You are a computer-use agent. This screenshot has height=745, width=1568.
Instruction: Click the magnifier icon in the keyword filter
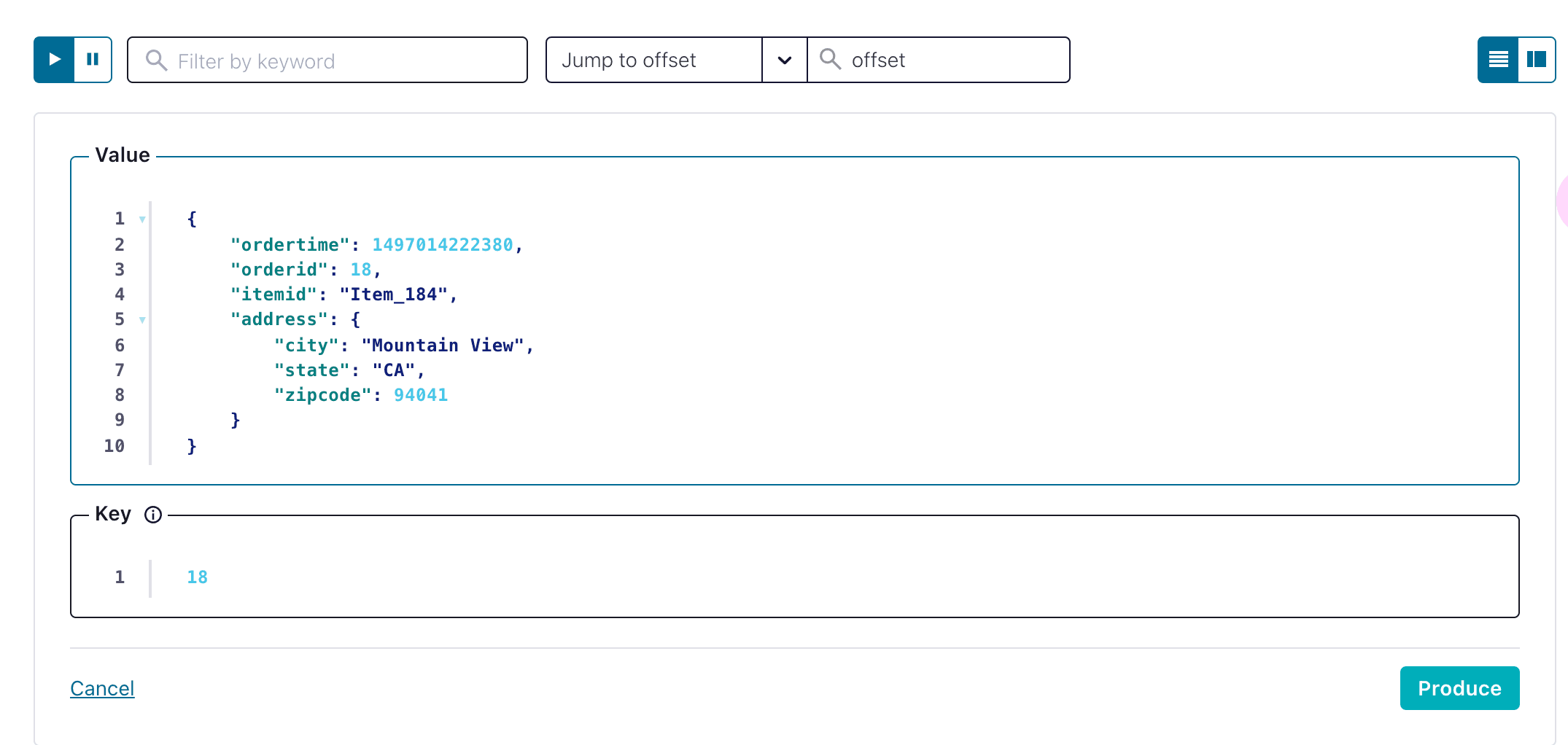(x=155, y=60)
